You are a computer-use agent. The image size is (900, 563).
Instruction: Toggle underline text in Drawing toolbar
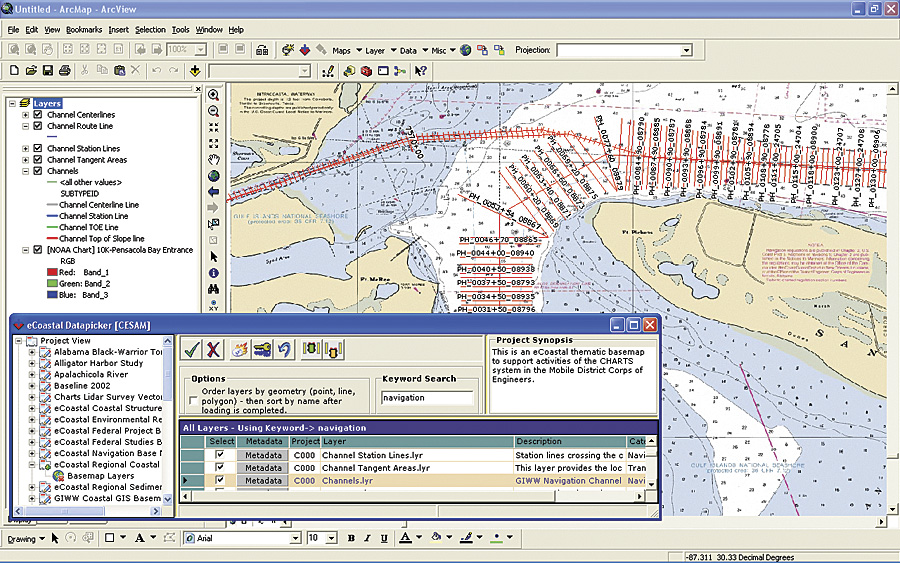(x=384, y=538)
